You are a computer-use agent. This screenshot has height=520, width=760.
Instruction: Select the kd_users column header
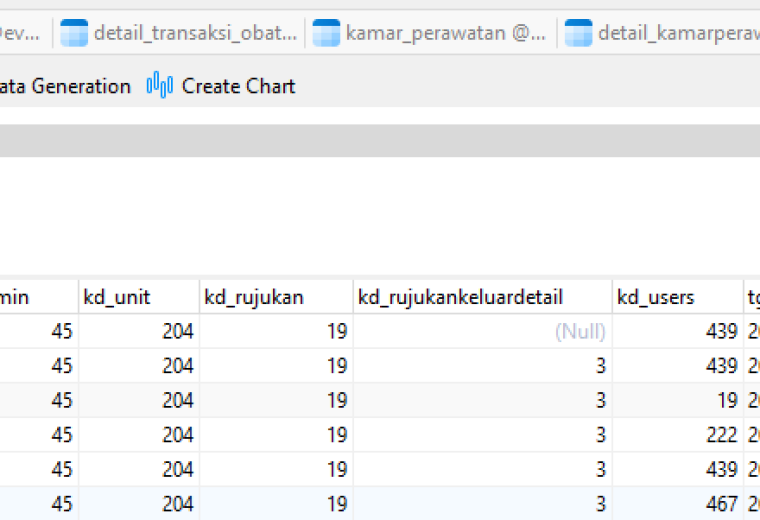pyautogui.click(x=678, y=297)
